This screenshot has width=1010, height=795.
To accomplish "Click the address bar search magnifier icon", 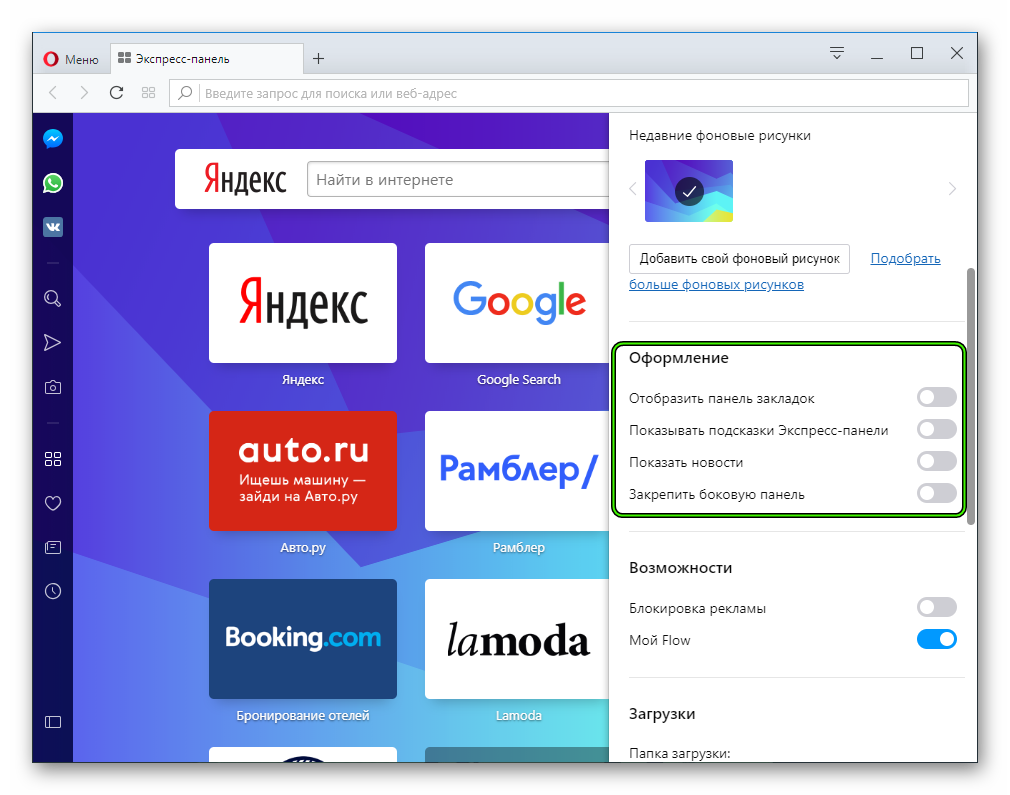I will 185,93.
